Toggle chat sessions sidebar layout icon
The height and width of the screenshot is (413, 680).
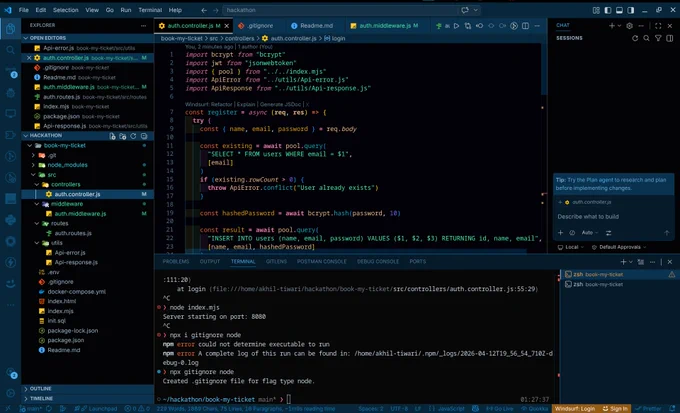670,38
